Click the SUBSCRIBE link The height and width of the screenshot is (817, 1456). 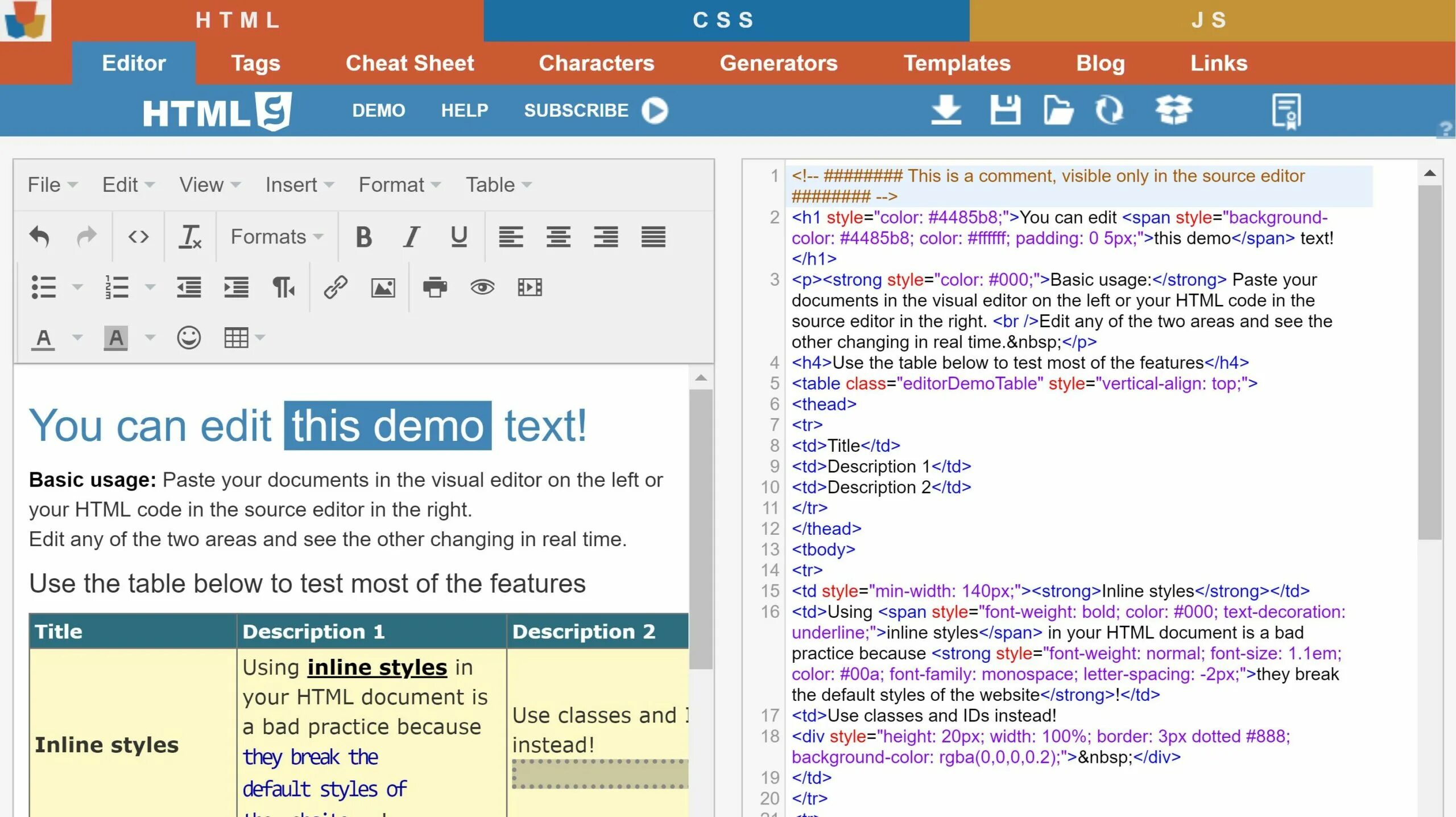[576, 110]
